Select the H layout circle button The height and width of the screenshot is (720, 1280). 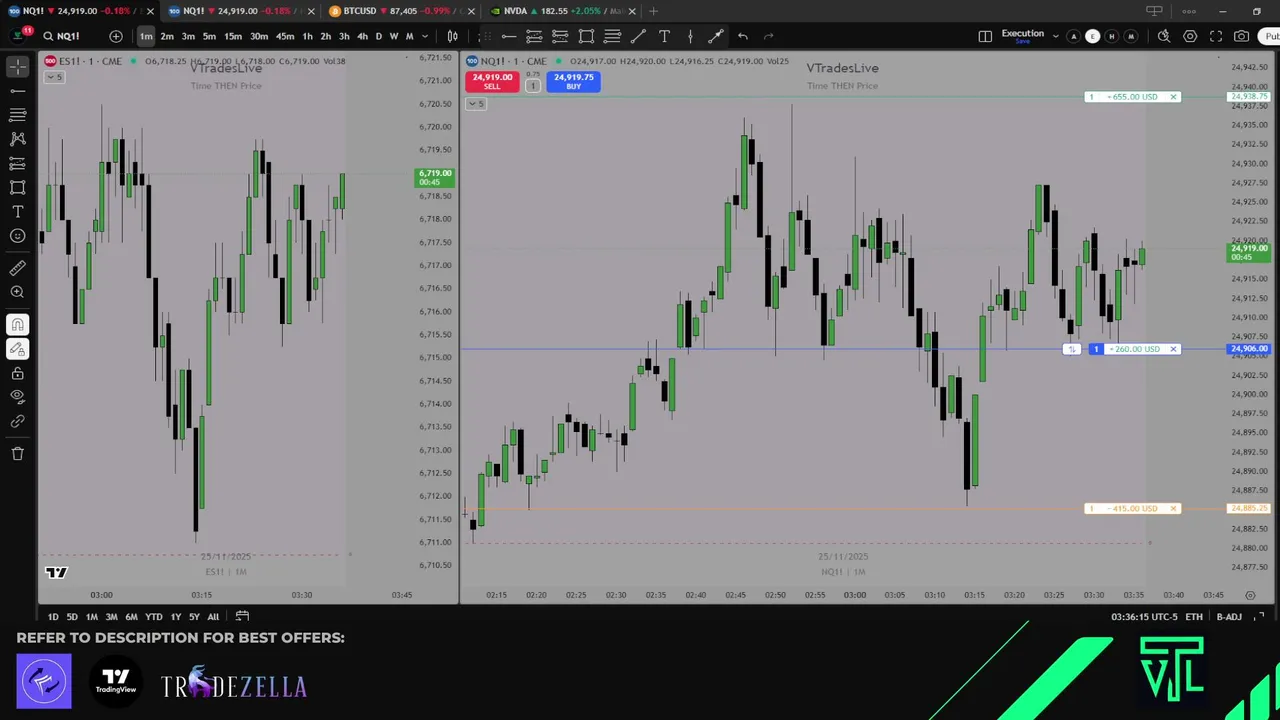tap(1111, 36)
